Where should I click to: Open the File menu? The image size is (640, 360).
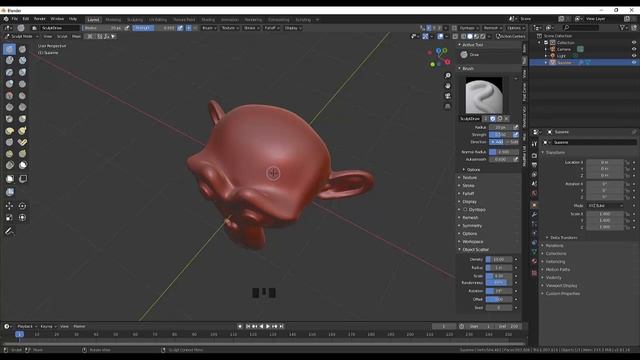click(15, 19)
